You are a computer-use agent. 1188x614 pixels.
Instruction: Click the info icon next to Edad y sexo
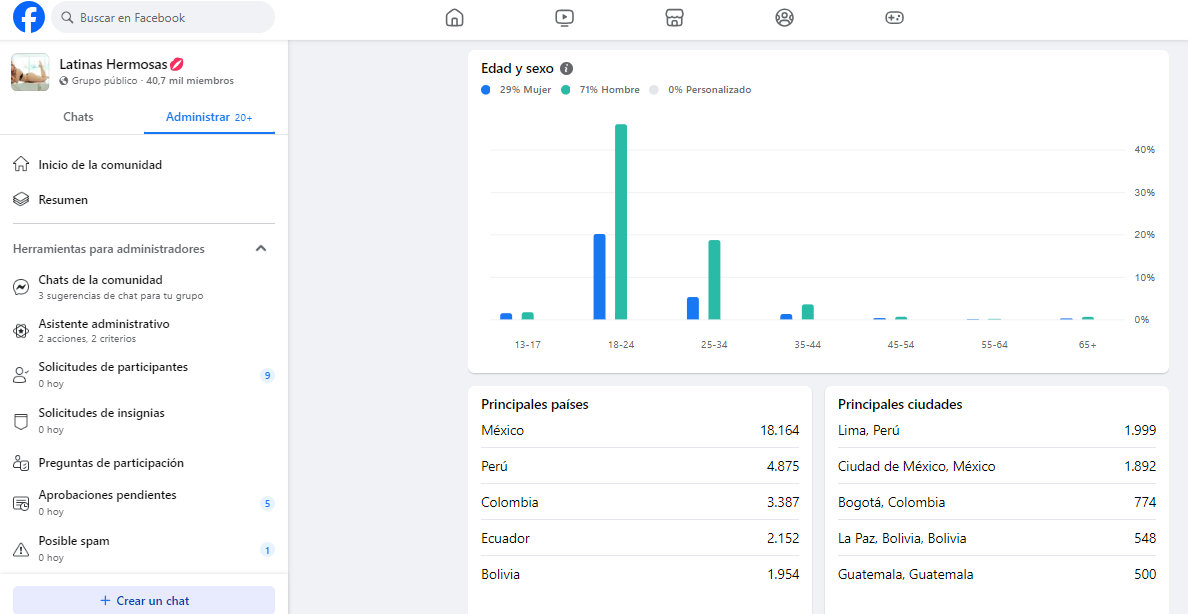click(566, 68)
